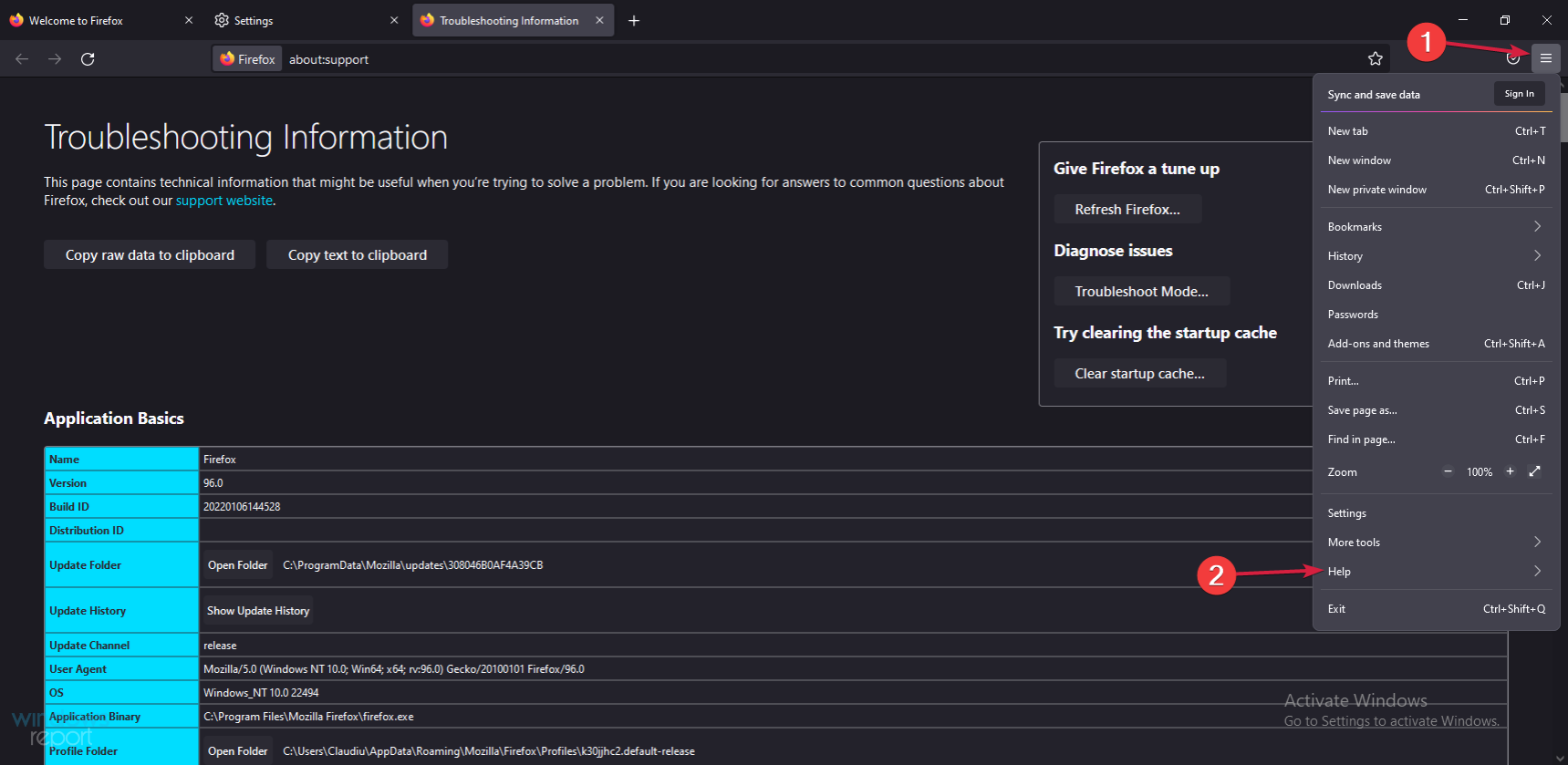Click Copy raw data to clipboard

150,255
